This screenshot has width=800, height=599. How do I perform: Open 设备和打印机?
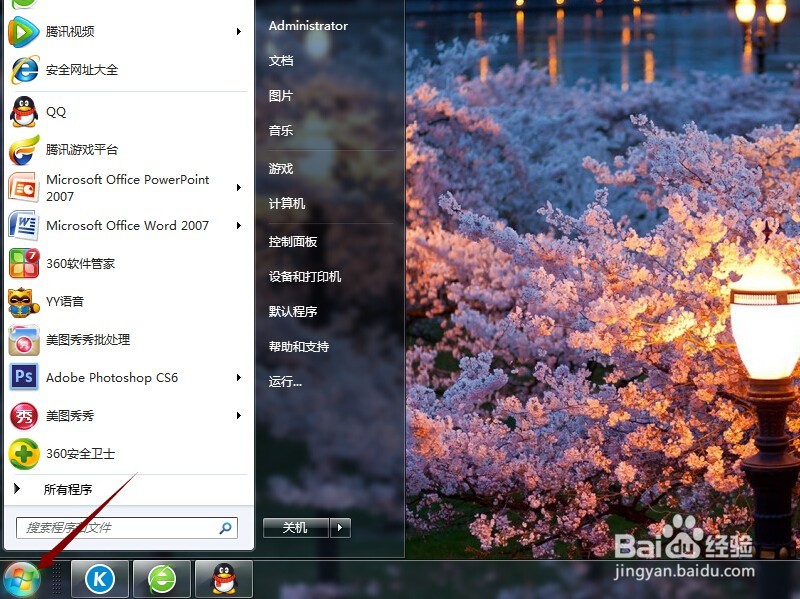pos(305,277)
